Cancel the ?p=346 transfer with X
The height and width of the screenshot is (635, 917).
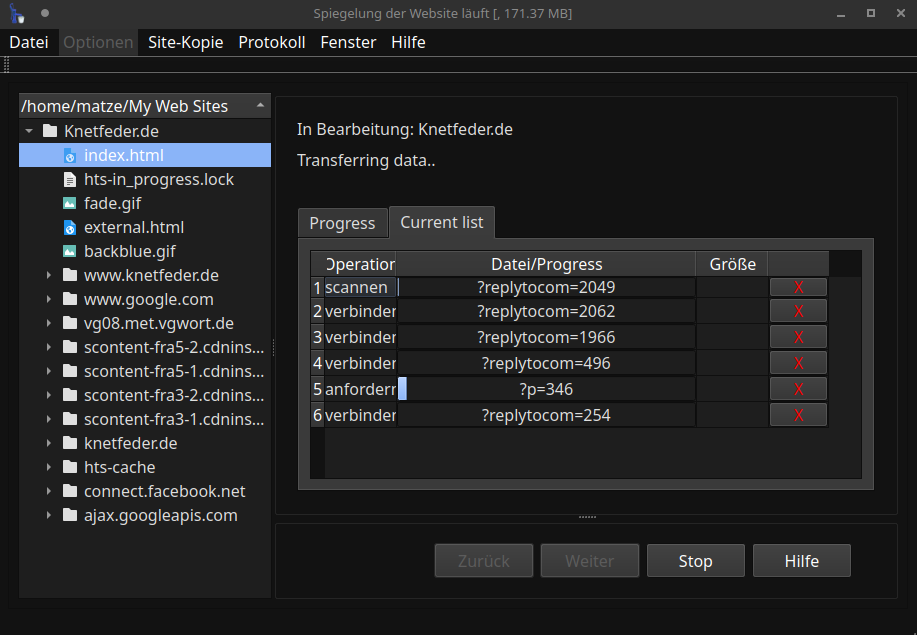pyautogui.click(x=798, y=389)
